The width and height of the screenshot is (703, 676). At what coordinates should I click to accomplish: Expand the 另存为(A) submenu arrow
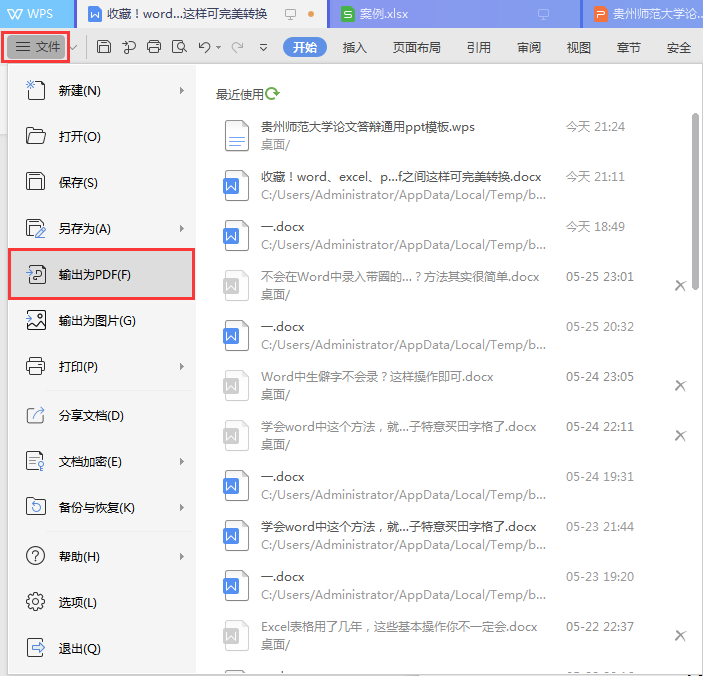[182, 229]
